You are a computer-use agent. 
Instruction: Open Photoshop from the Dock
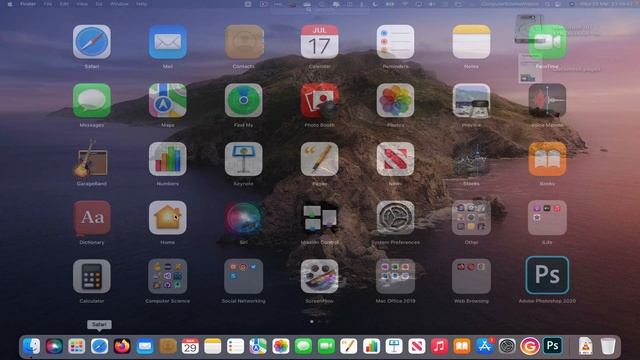pyautogui.click(x=552, y=347)
